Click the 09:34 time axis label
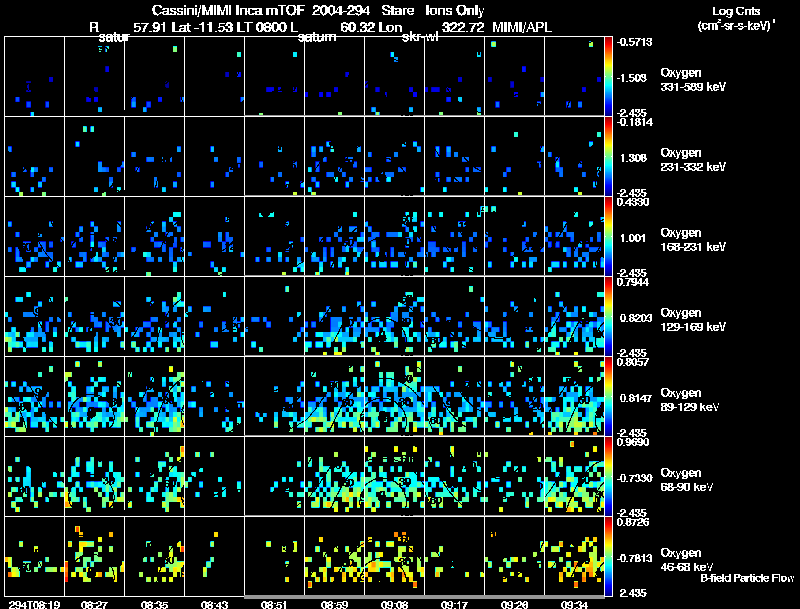This screenshot has width=800, height=609. click(x=574, y=604)
